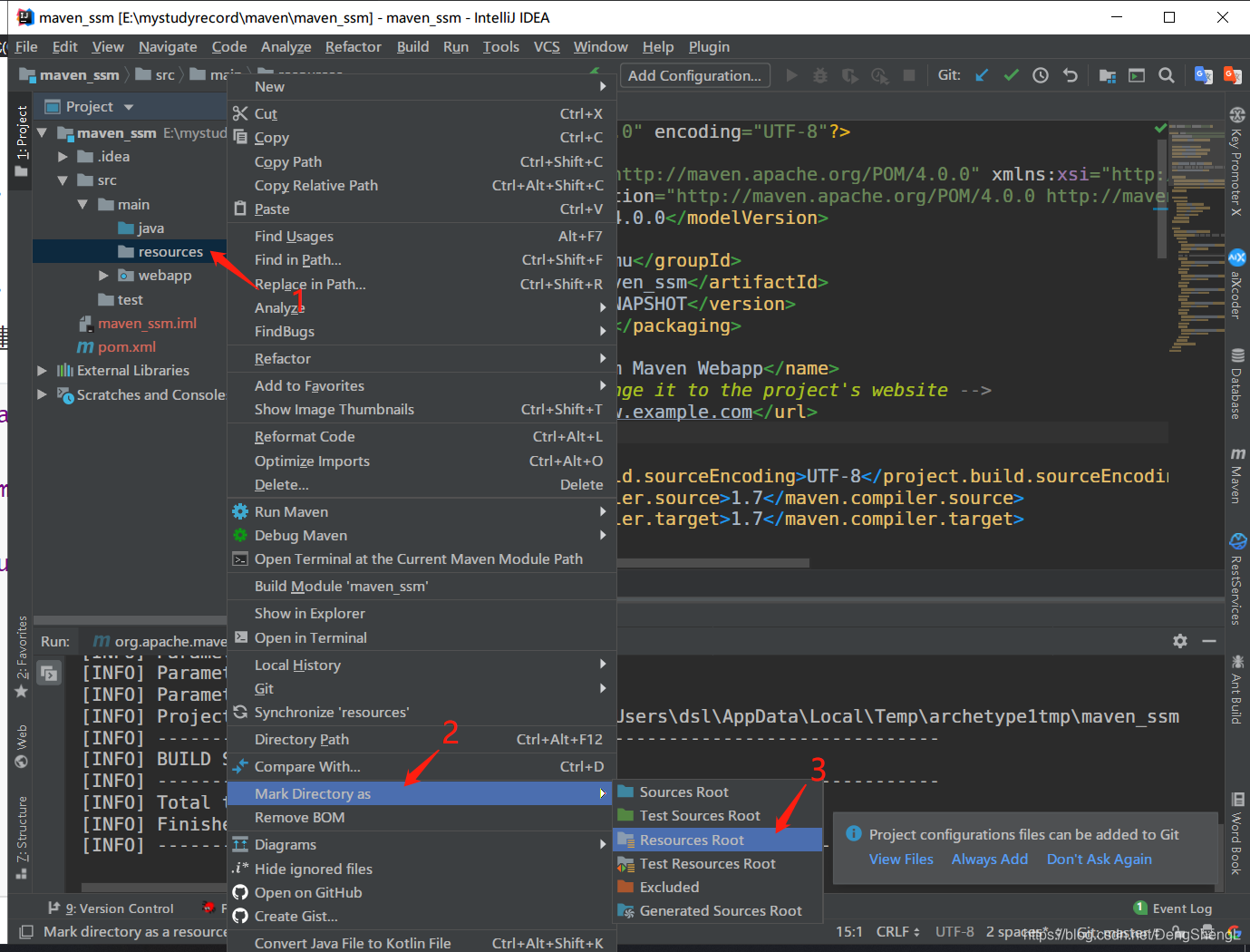Collapse the main folder
Screen dimensions: 1250x952
coord(82,205)
